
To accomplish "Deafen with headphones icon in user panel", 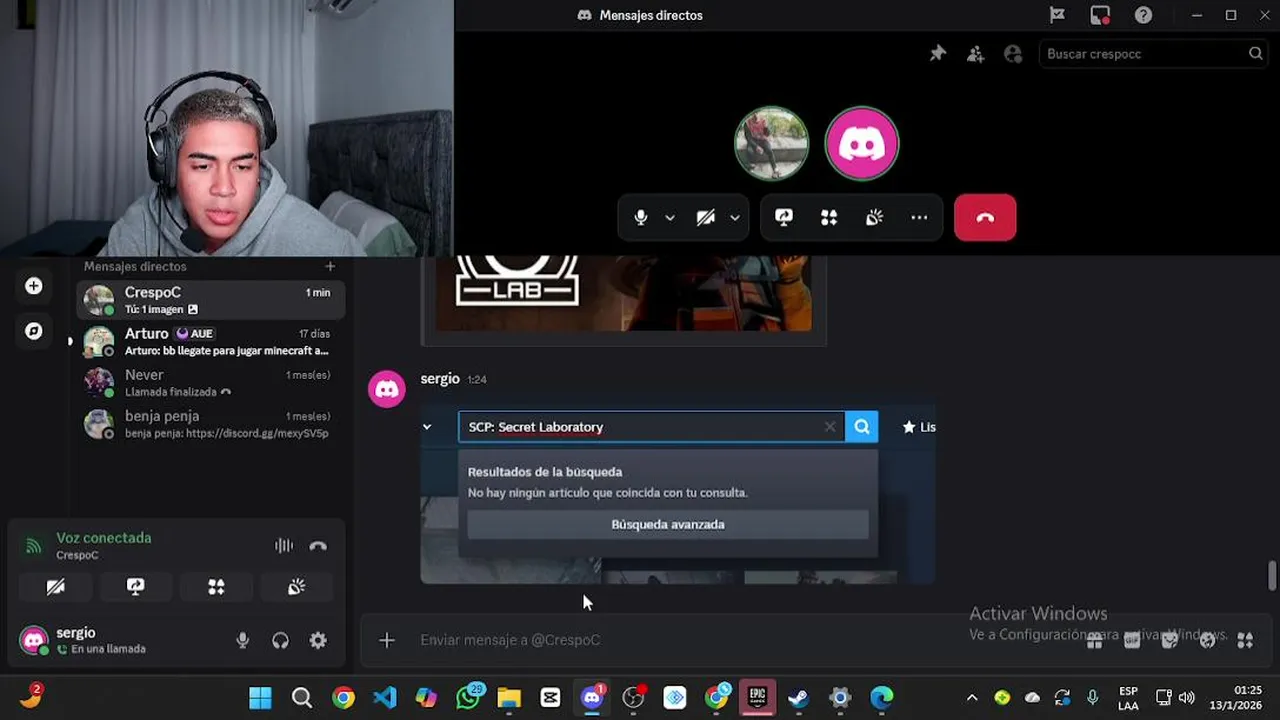I will point(280,641).
